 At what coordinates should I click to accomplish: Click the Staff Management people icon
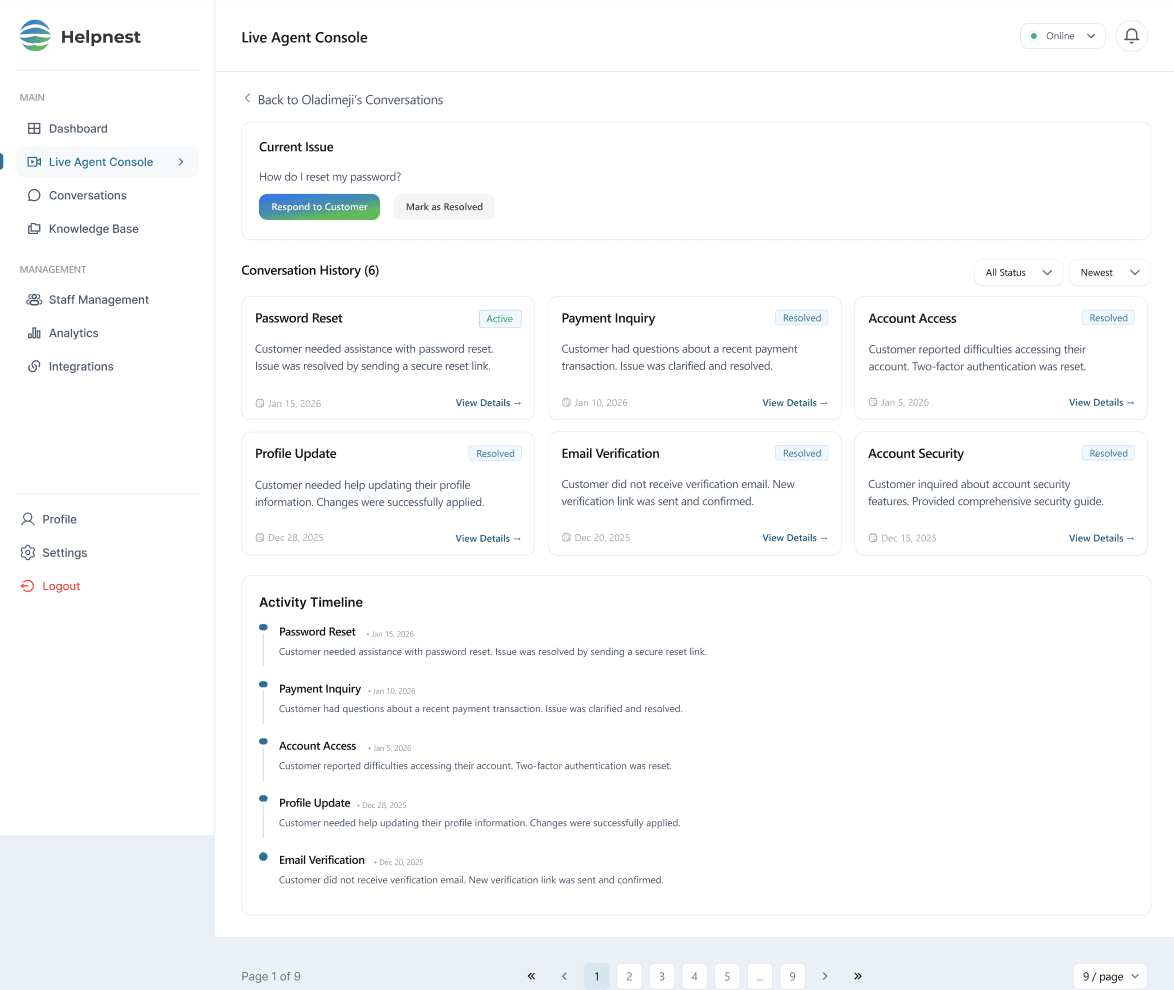(x=34, y=300)
